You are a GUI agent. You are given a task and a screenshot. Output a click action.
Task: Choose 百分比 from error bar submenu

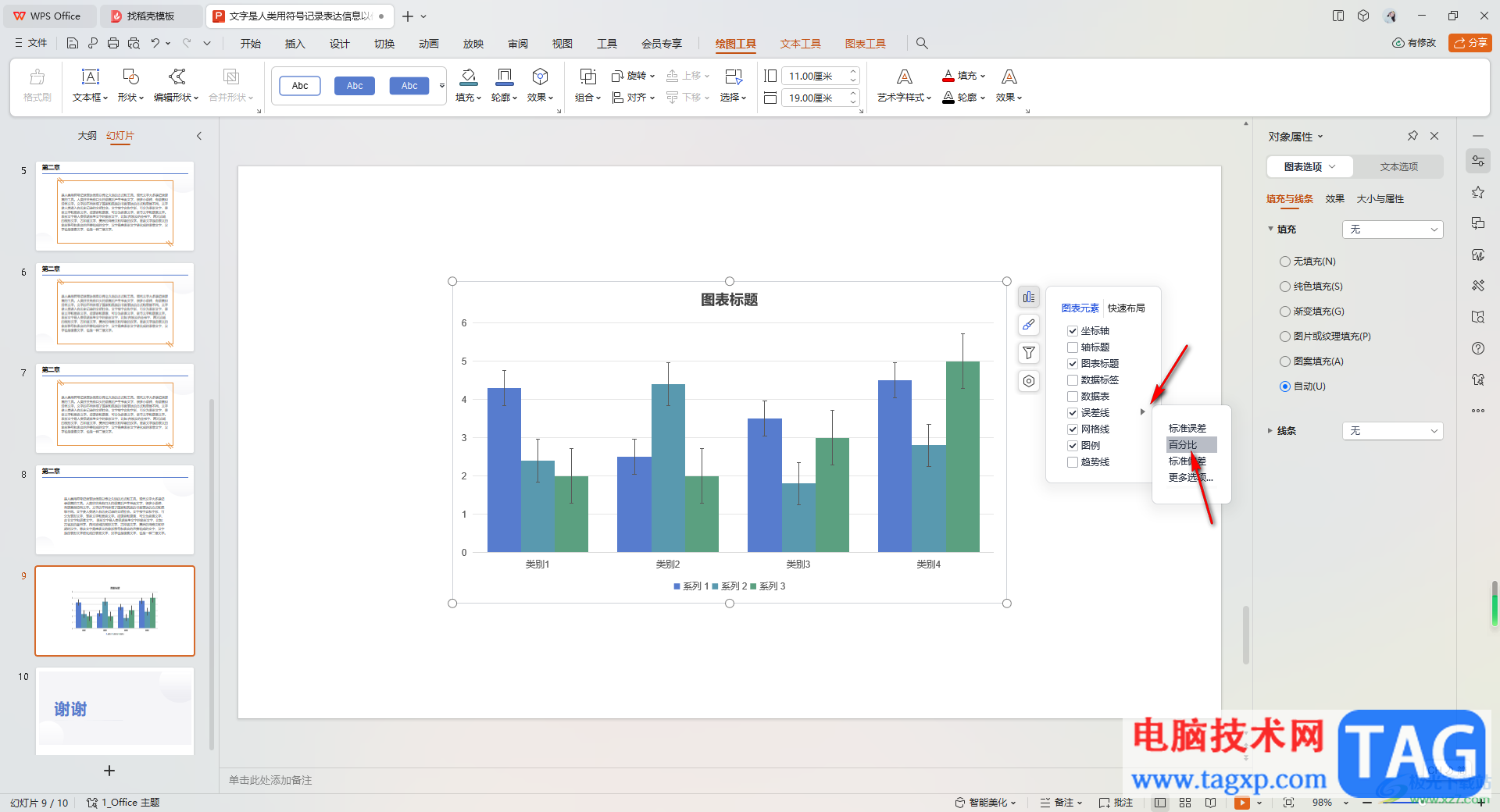tap(1191, 445)
